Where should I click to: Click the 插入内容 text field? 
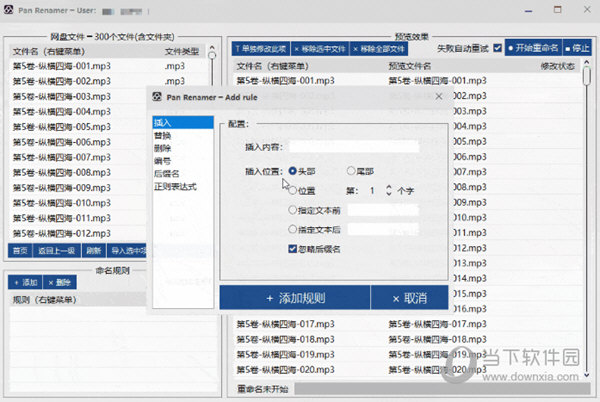pyautogui.click(x=354, y=147)
